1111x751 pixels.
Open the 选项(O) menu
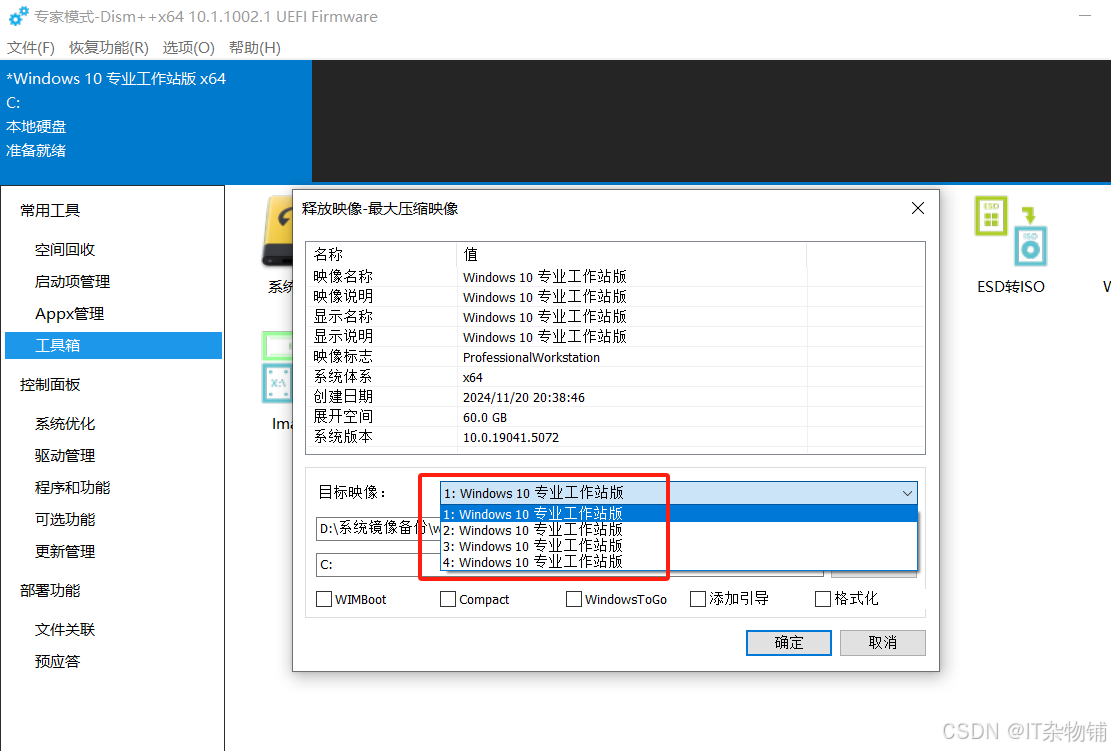tap(188, 47)
